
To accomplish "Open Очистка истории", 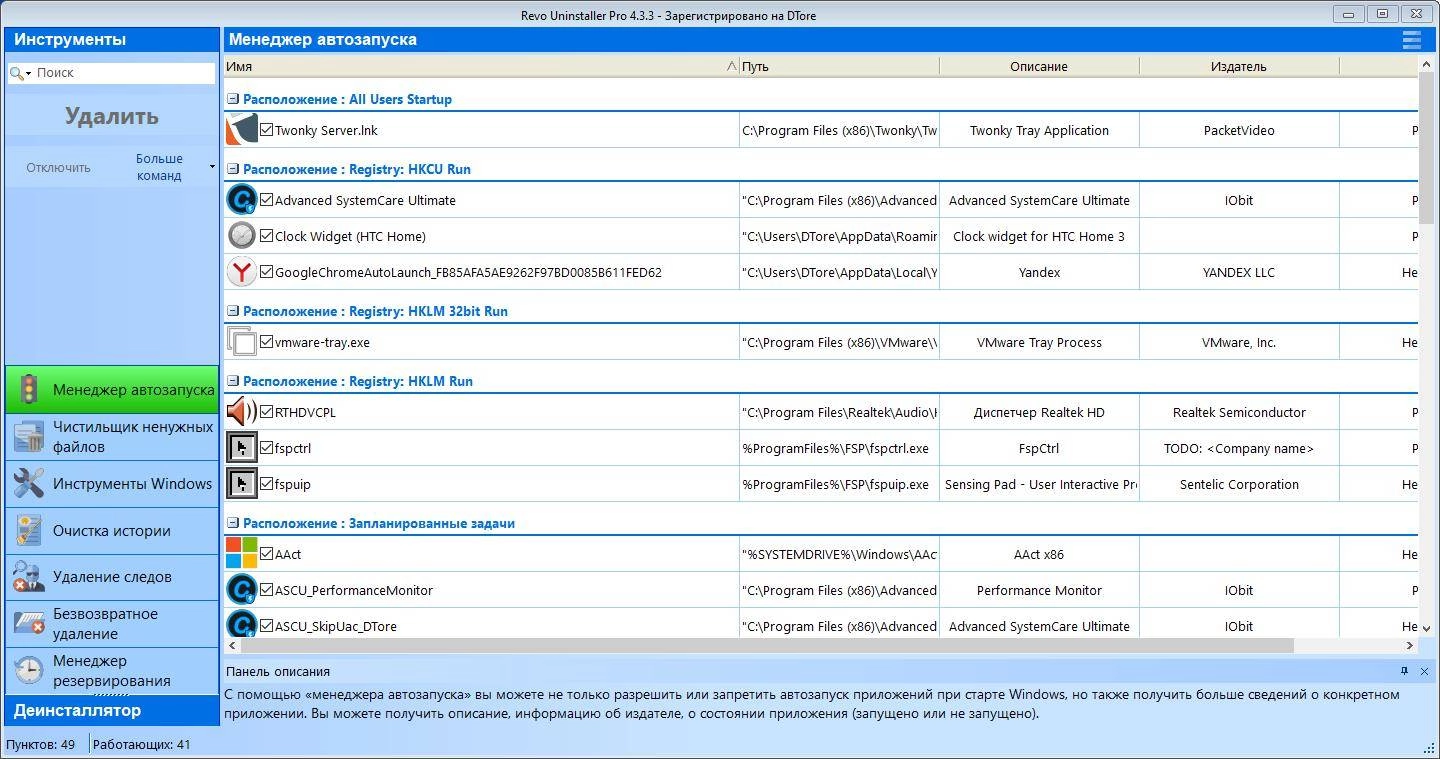I will pos(112,531).
